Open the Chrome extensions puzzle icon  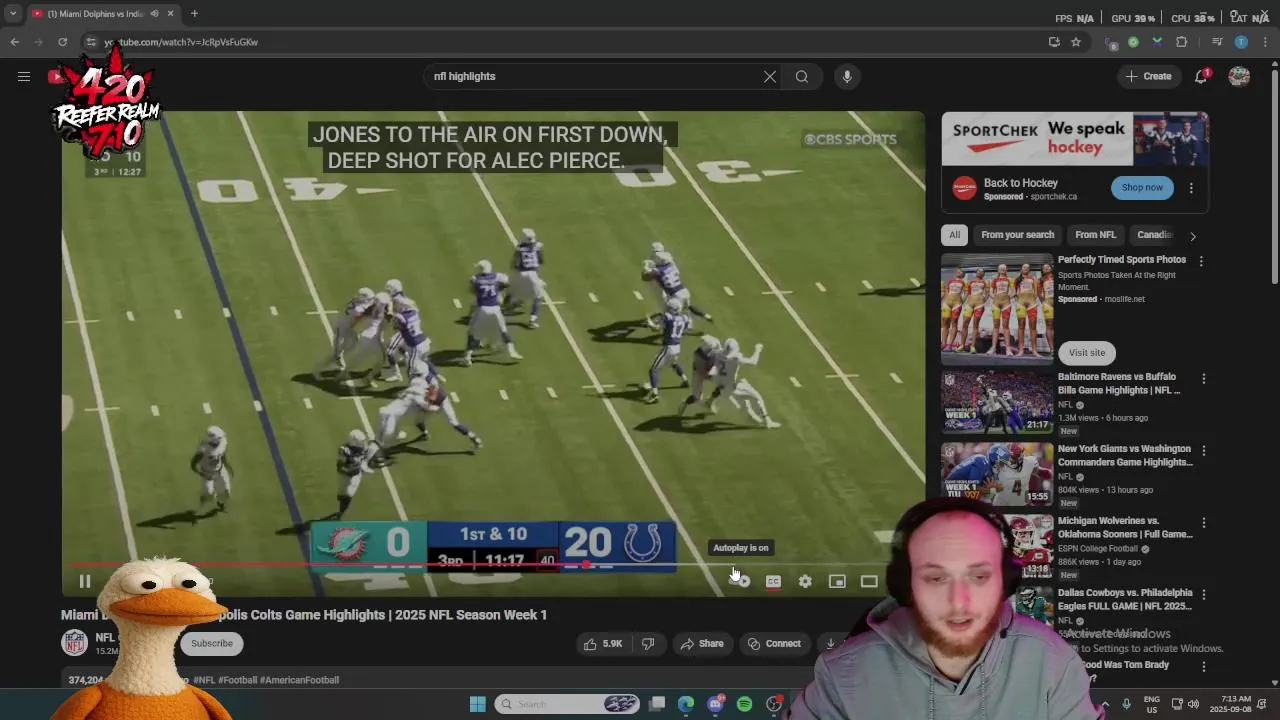[1182, 42]
